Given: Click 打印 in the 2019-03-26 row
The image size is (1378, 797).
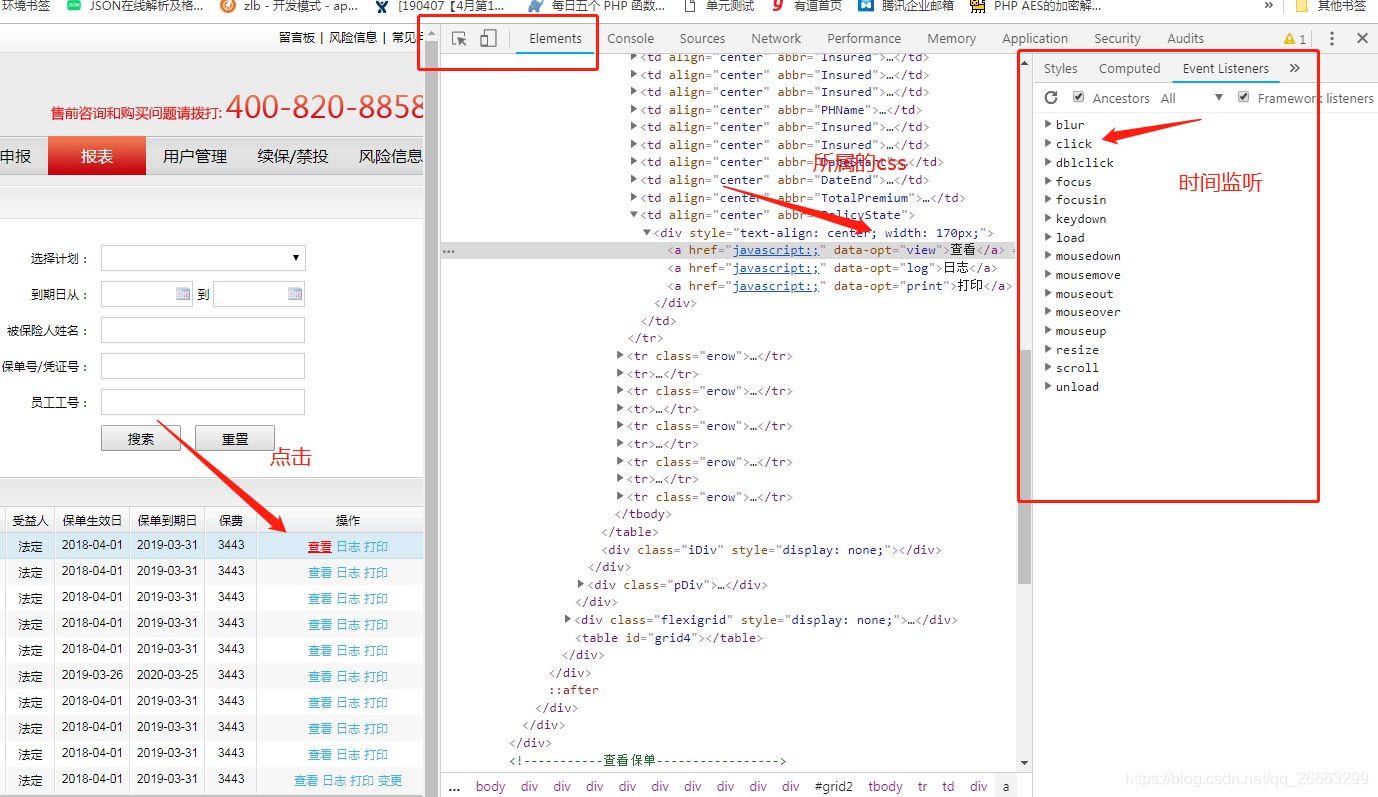Looking at the screenshot, I should [376, 676].
